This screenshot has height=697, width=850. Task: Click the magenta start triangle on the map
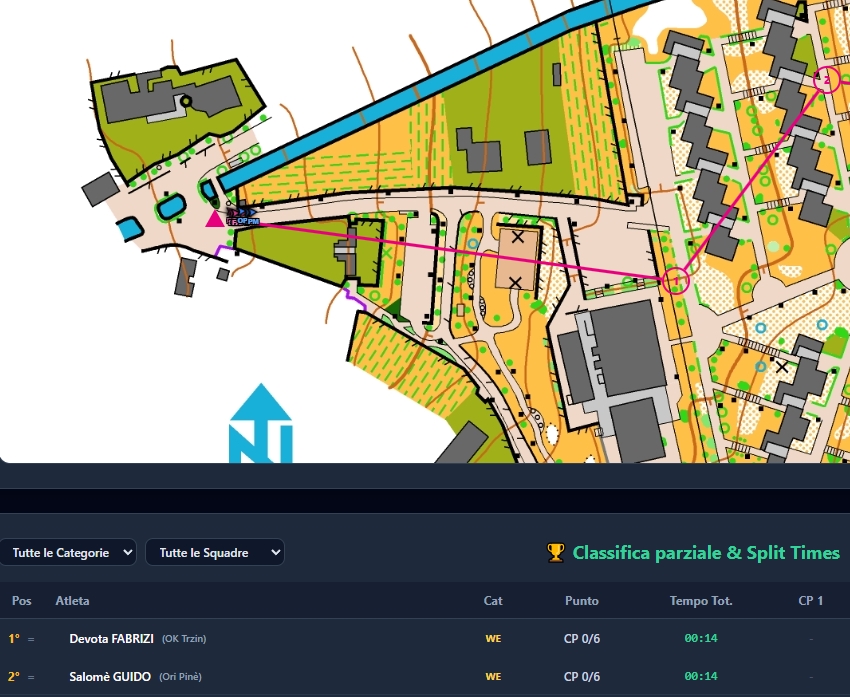coord(215,220)
